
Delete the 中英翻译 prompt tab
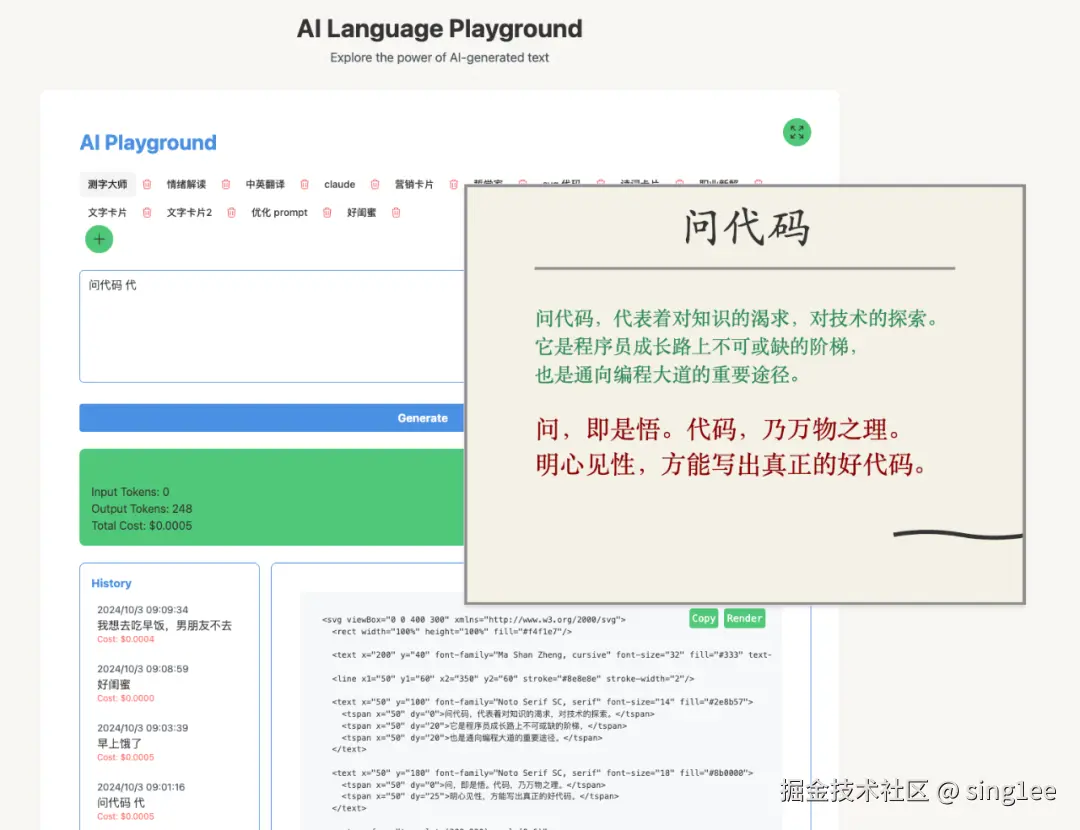coord(304,185)
